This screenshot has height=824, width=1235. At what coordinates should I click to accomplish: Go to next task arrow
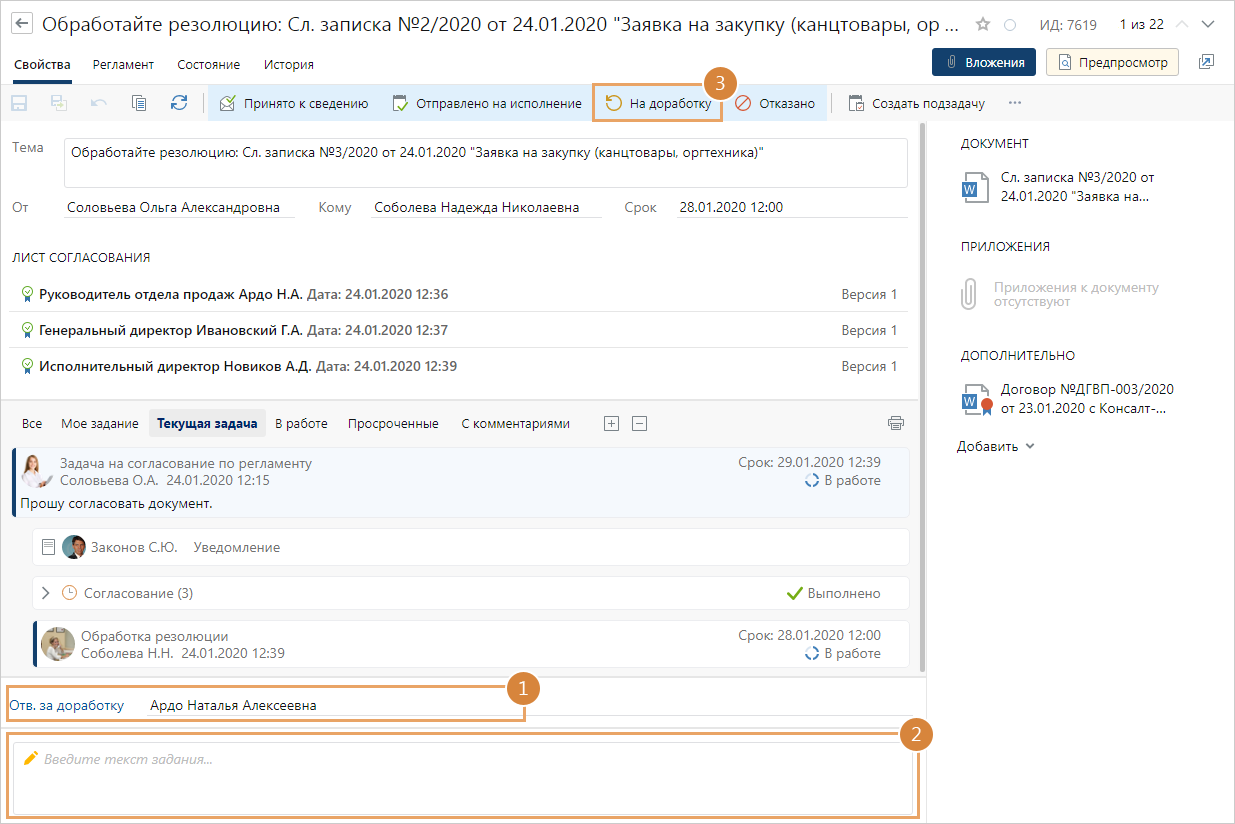tap(1211, 24)
